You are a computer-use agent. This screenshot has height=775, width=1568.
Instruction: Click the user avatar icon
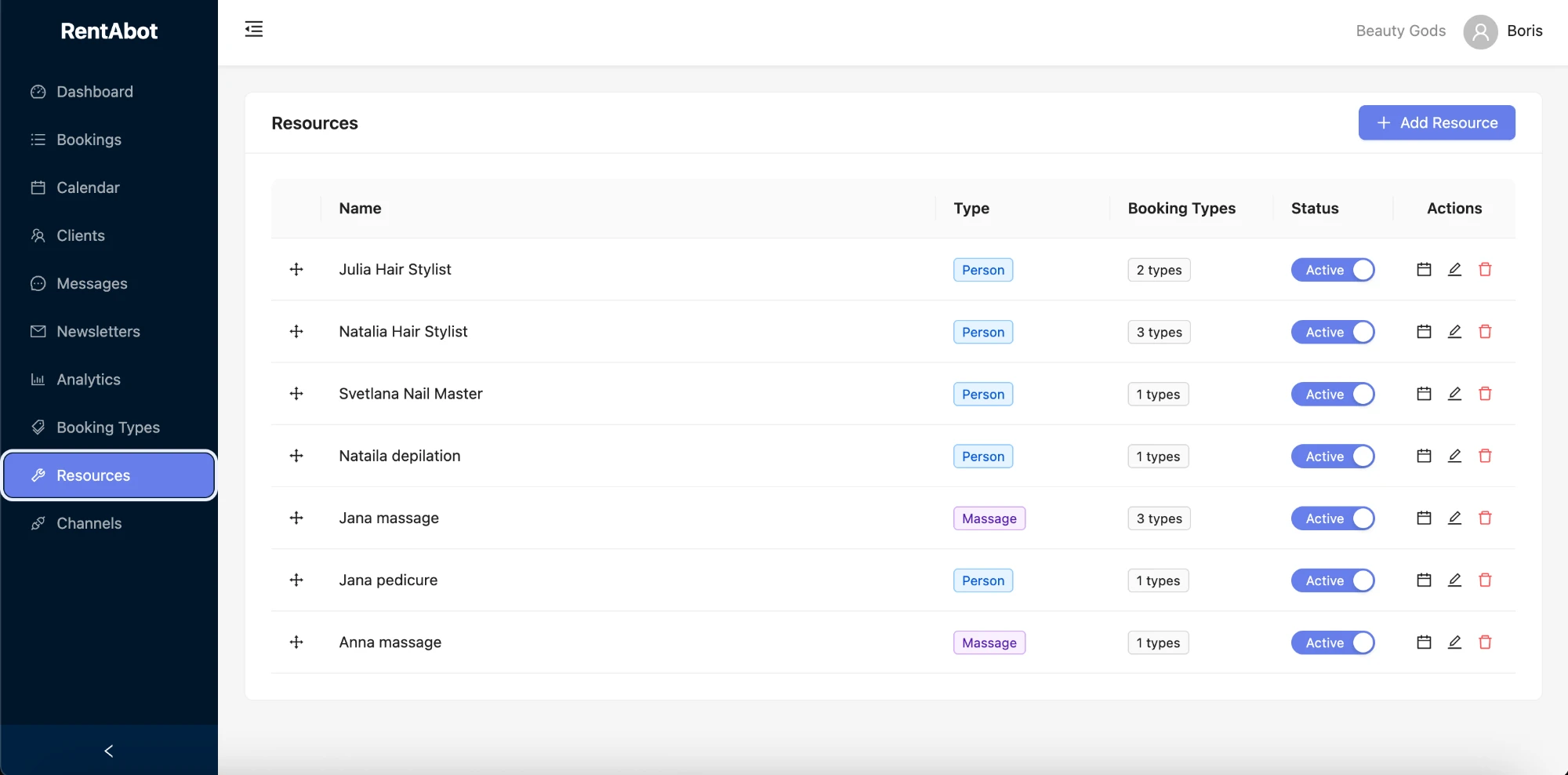pos(1480,31)
